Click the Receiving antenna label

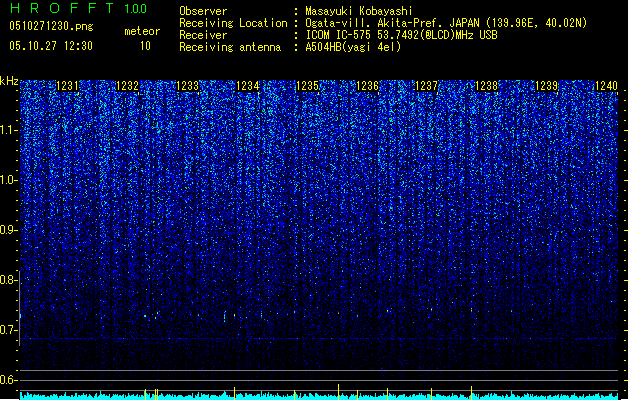(x=230, y=47)
